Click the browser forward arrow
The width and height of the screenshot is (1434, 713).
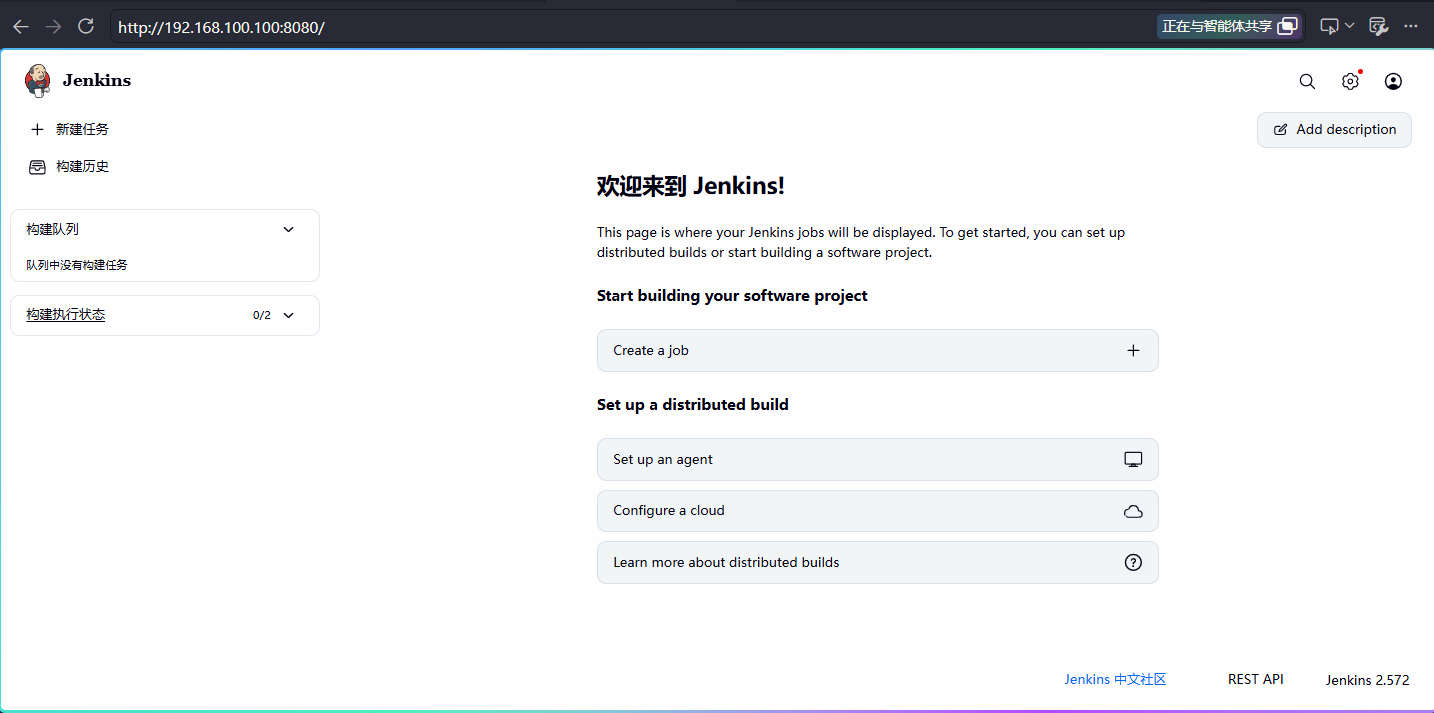(54, 27)
